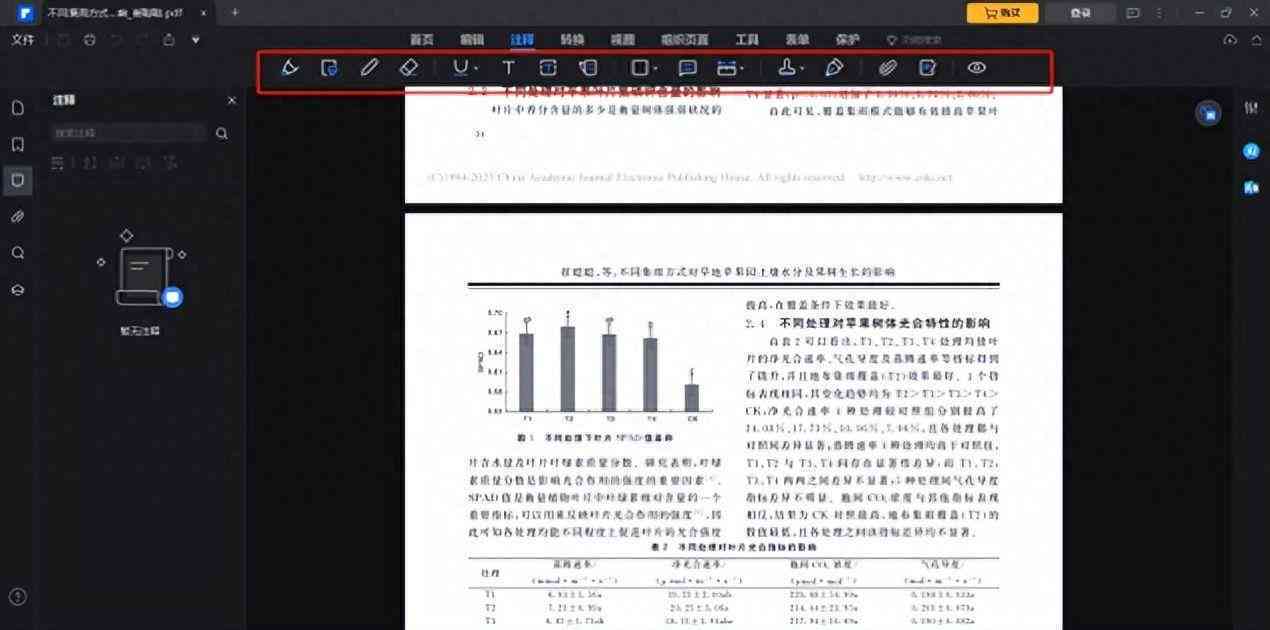Open the attachments sidebar panel

(x=18, y=217)
